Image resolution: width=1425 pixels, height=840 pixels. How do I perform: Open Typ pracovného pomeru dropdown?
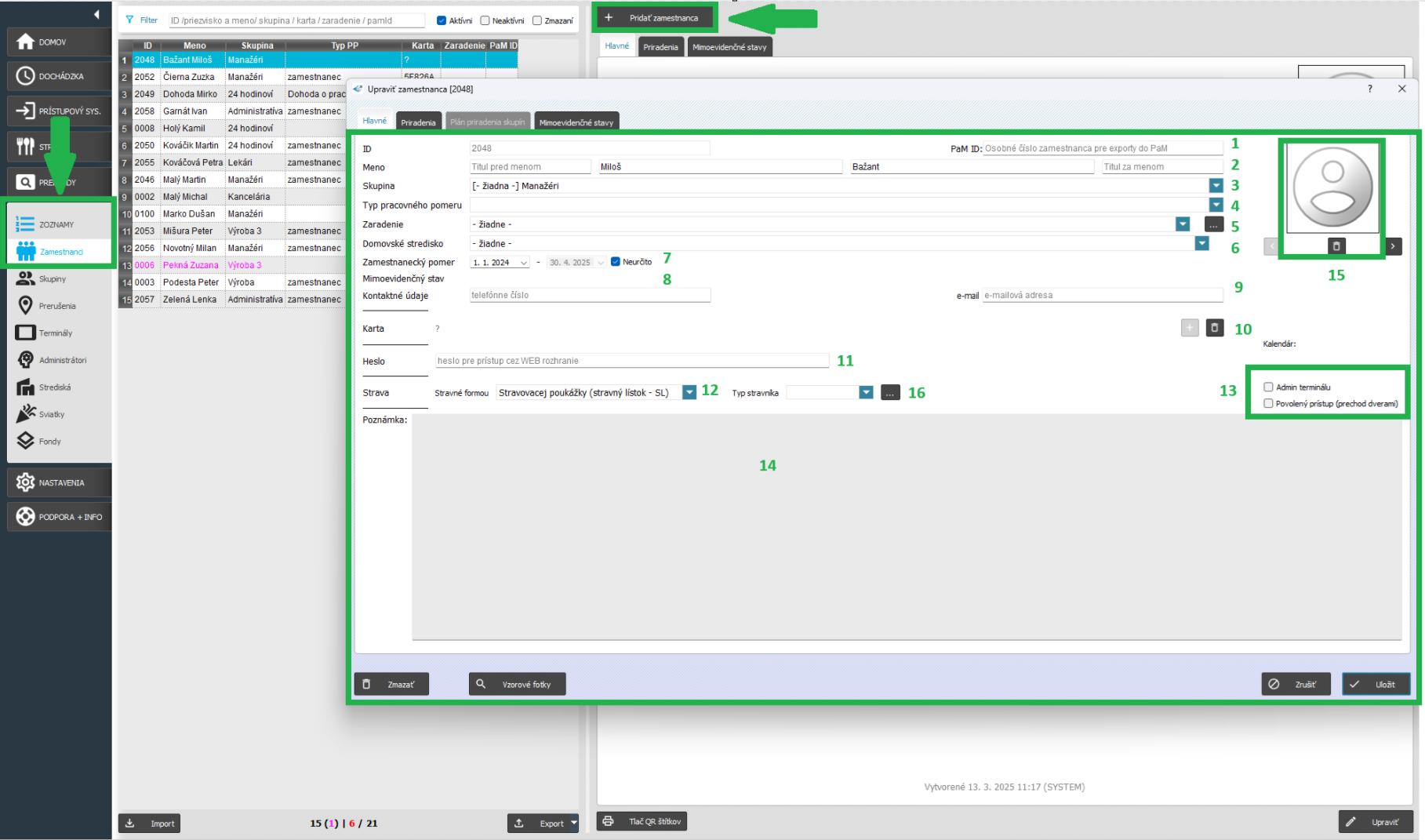[x=1216, y=205]
